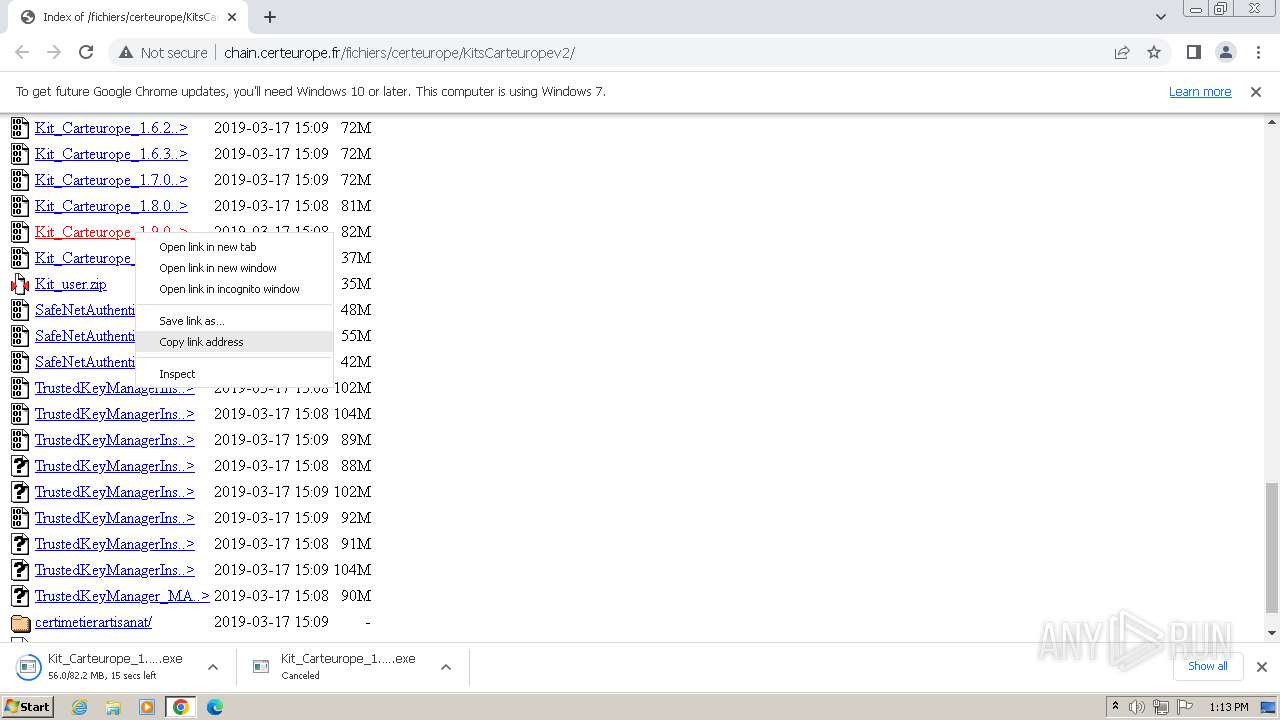Open Kit_Carteurope_1.6.2 link
The height and width of the screenshot is (720, 1280).
pyautogui.click(x=111, y=128)
